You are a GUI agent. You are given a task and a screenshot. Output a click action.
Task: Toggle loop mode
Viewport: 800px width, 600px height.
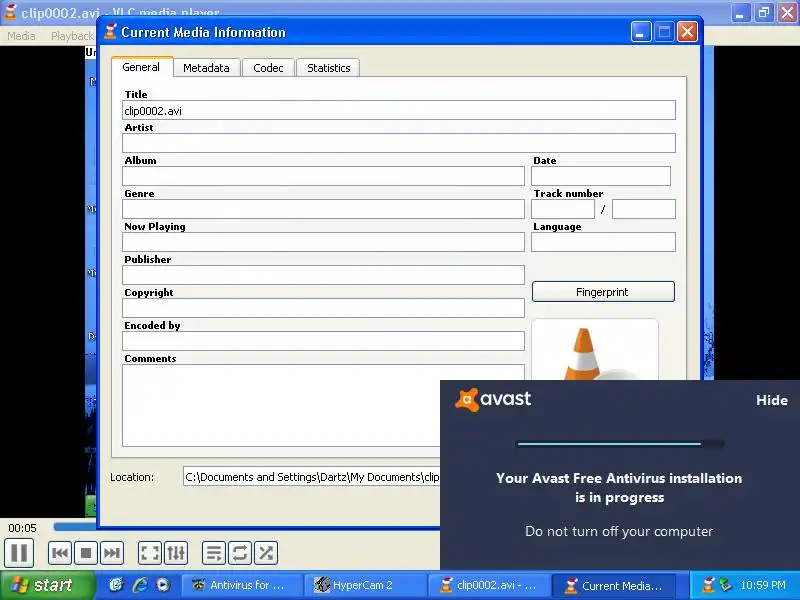pyautogui.click(x=240, y=553)
